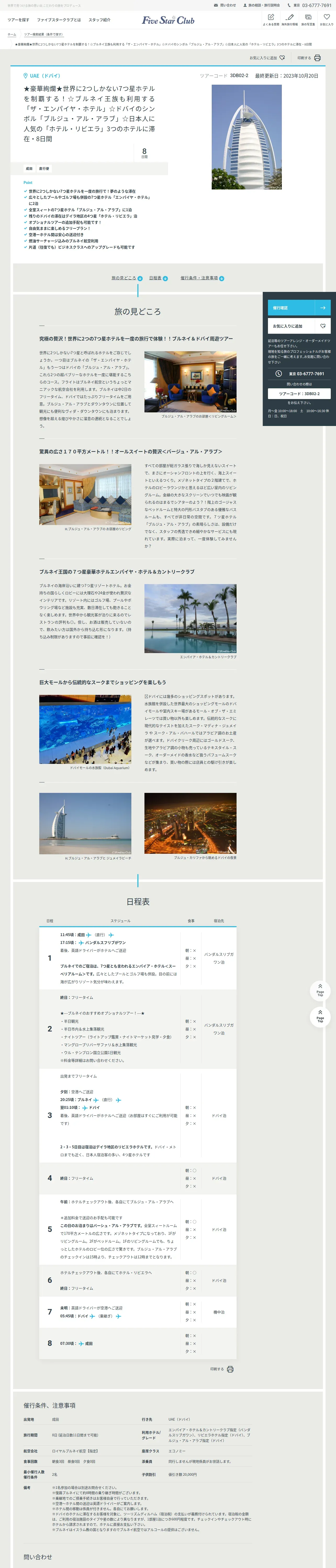
Task: Open ブルジュ・アル・アラブ living room photo
Action: click(190, 382)
